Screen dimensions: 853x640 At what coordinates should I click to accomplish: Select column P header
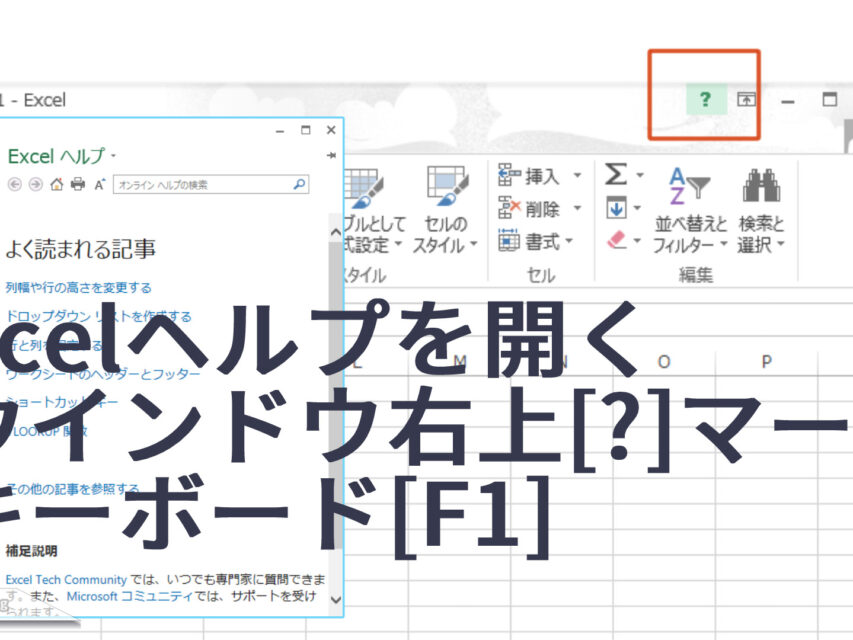767,361
